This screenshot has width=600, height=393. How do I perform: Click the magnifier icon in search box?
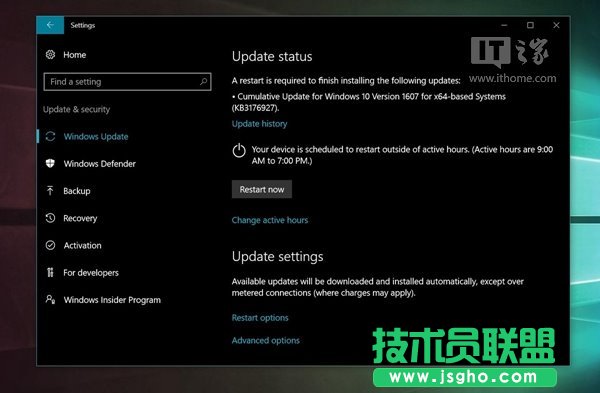coord(203,82)
